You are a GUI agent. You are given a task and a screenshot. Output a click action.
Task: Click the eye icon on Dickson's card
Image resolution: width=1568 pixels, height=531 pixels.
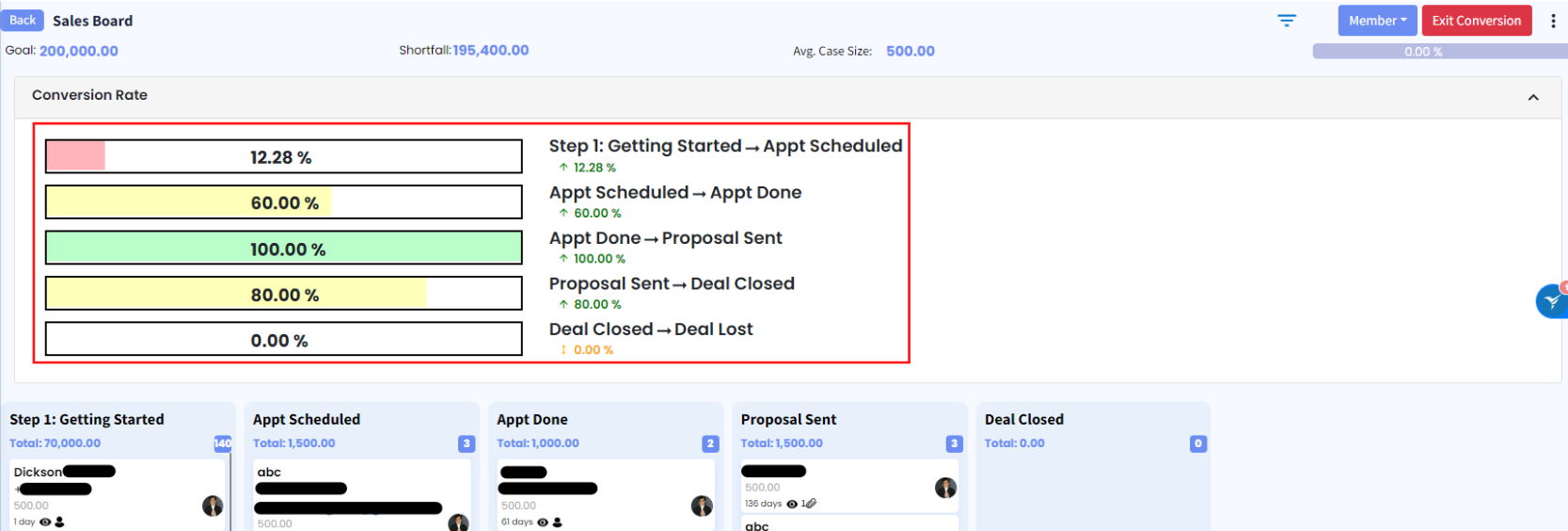(x=45, y=522)
